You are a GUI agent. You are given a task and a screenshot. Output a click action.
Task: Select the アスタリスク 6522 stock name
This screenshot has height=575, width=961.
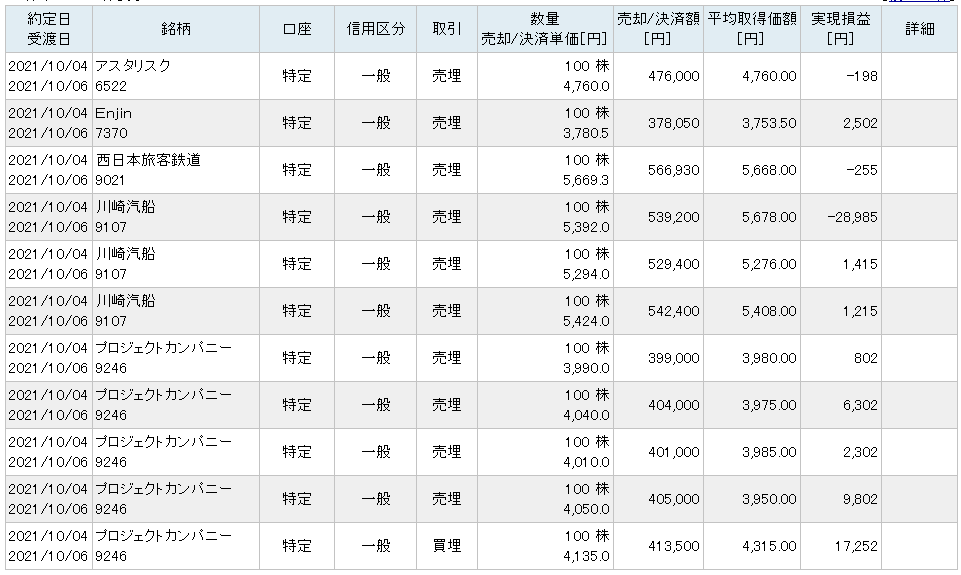pyautogui.click(x=133, y=76)
